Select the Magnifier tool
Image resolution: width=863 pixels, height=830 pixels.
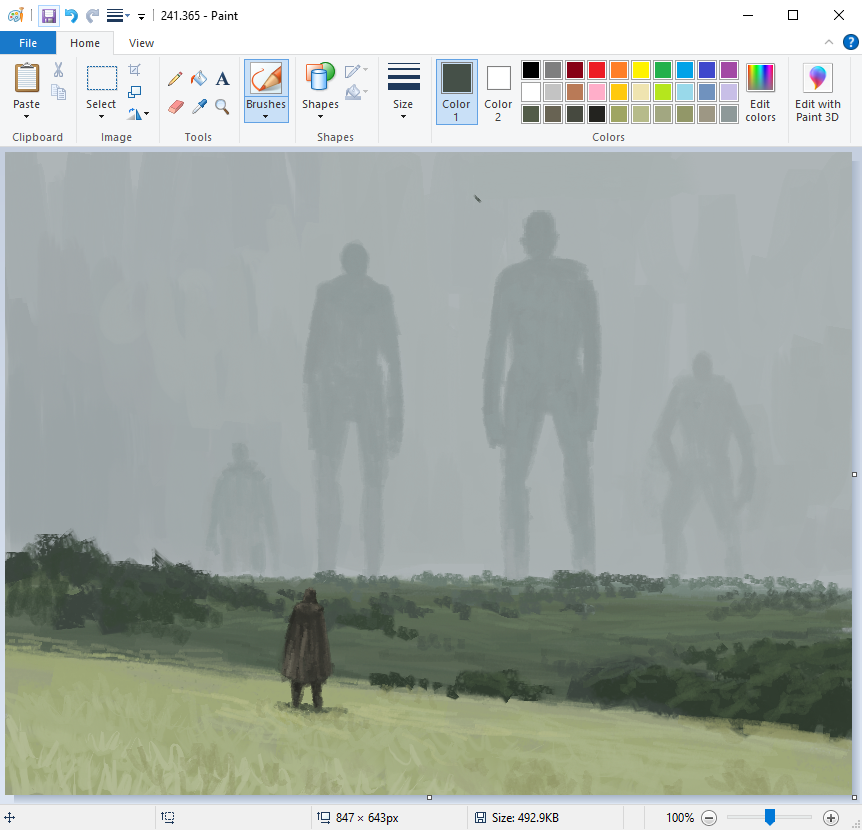pos(222,107)
